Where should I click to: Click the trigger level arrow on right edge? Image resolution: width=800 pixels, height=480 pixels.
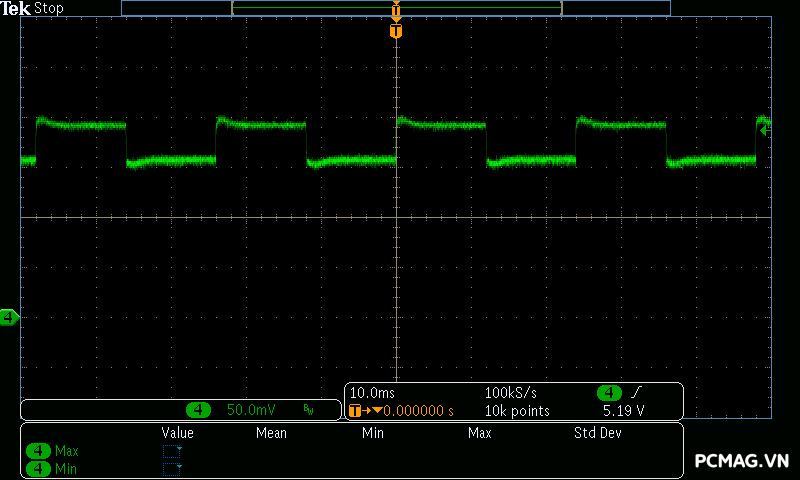click(x=765, y=130)
